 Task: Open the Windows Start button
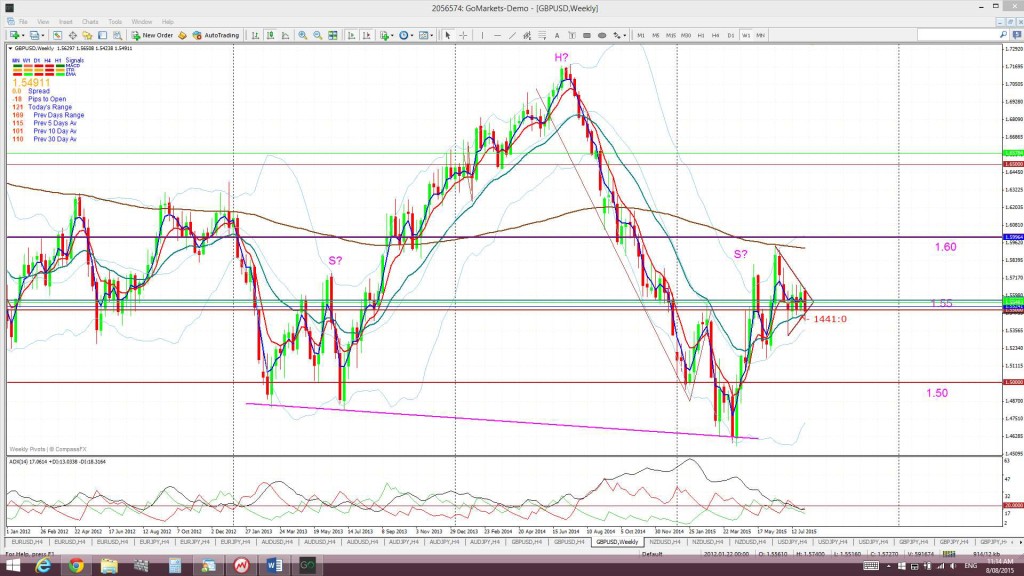pyautogui.click(x=12, y=566)
